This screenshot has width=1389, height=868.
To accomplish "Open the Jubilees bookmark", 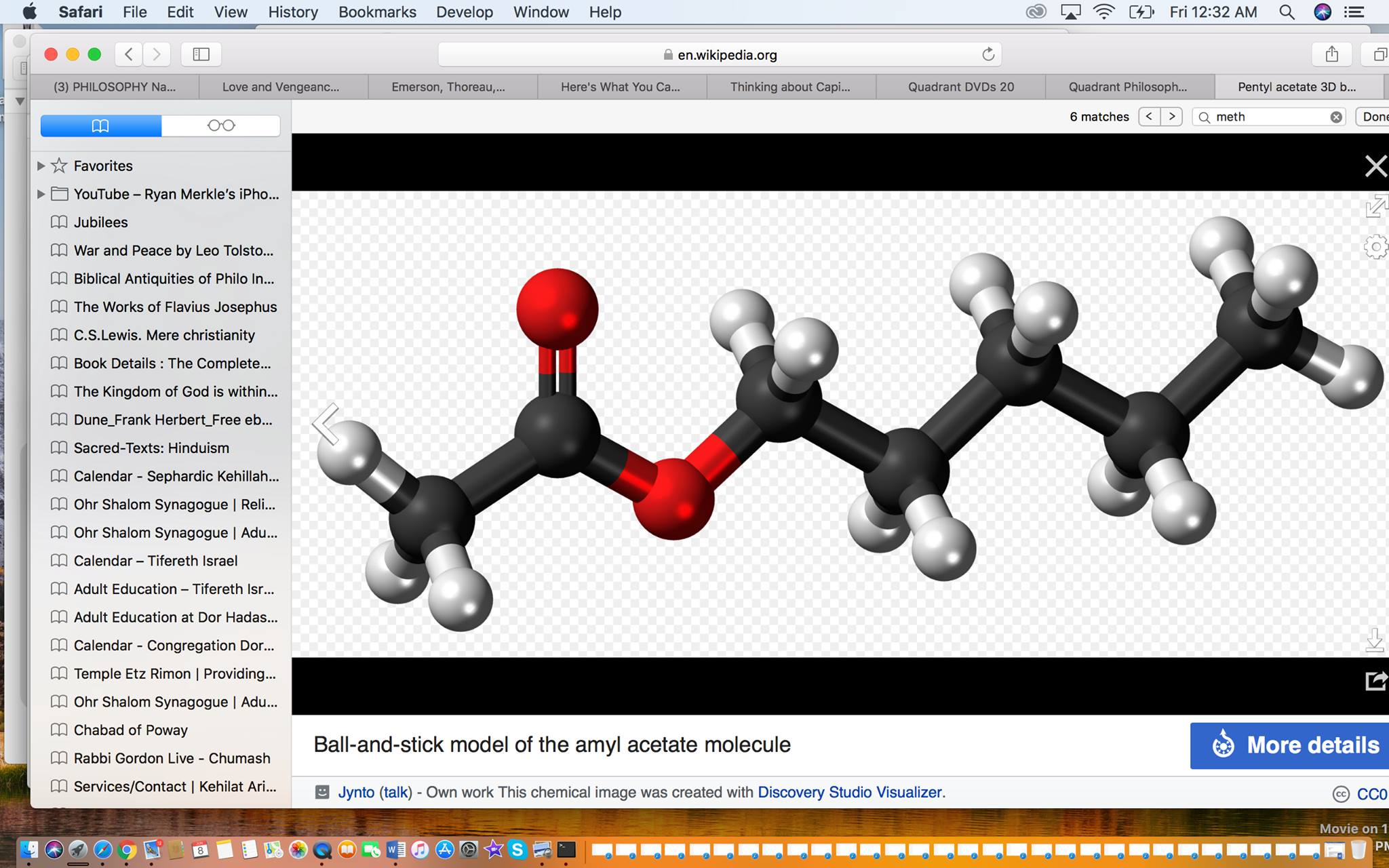I will click(100, 222).
